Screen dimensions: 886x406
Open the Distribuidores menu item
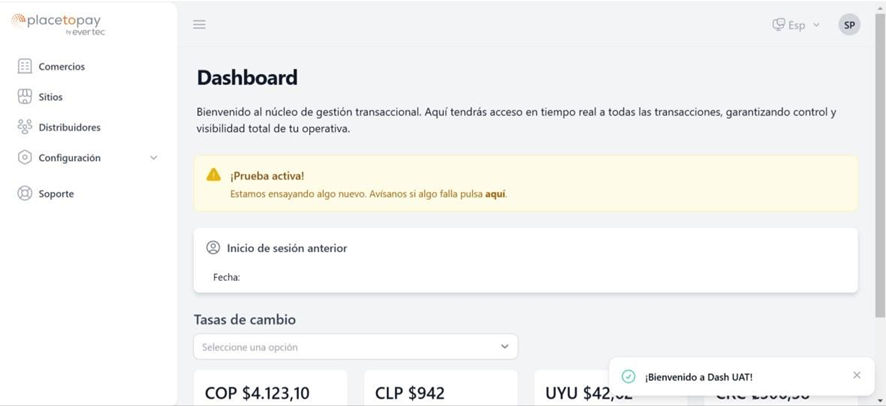coord(69,128)
